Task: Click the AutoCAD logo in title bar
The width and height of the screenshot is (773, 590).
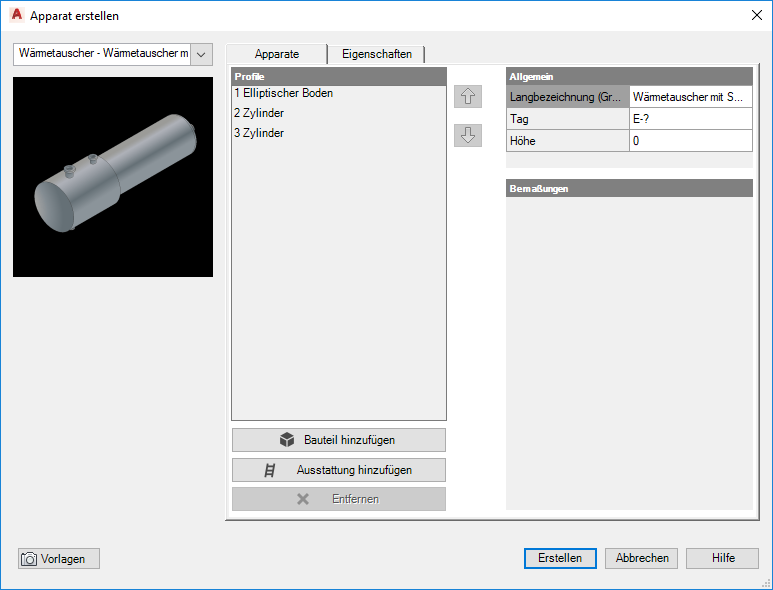Action: click(x=17, y=15)
